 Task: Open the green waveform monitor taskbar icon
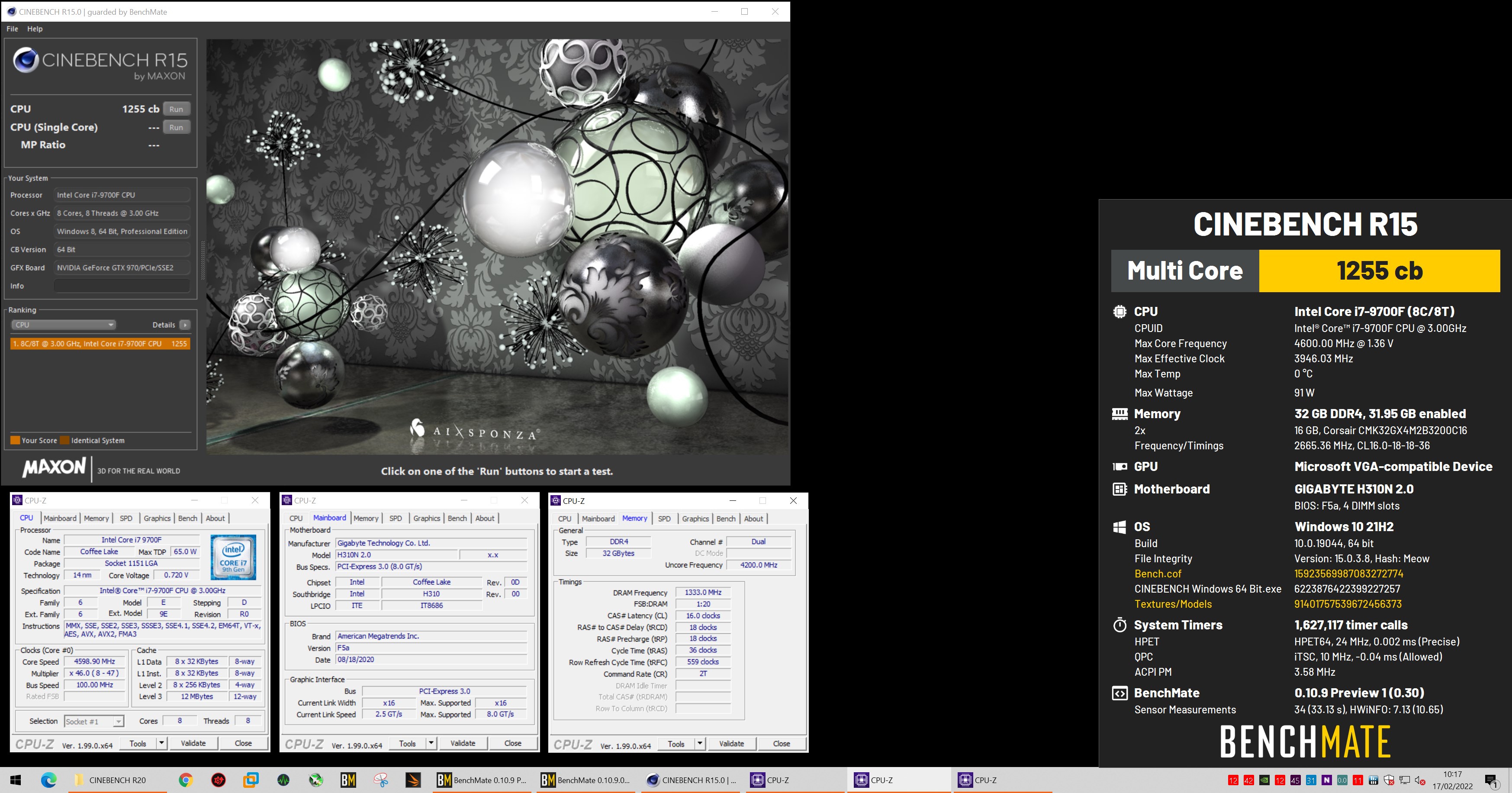pyautogui.click(x=283, y=780)
